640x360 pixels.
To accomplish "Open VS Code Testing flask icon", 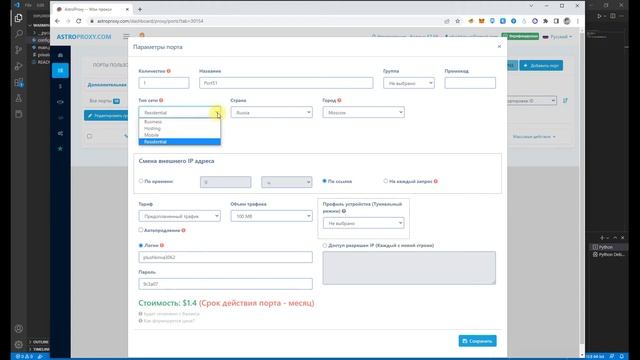I will pyautogui.click(x=18, y=98).
